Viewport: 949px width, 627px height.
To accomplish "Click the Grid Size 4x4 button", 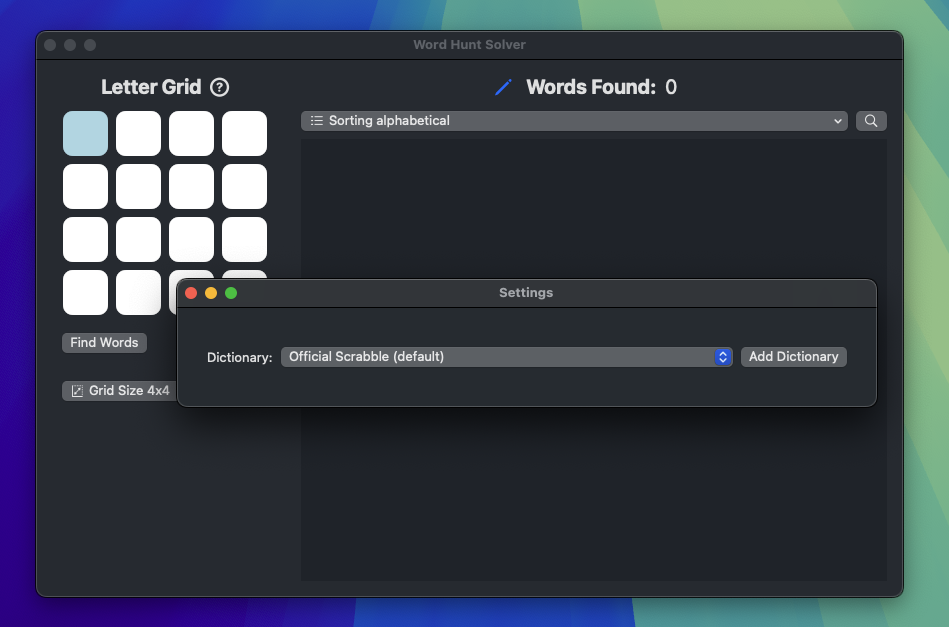I will 120,391.
